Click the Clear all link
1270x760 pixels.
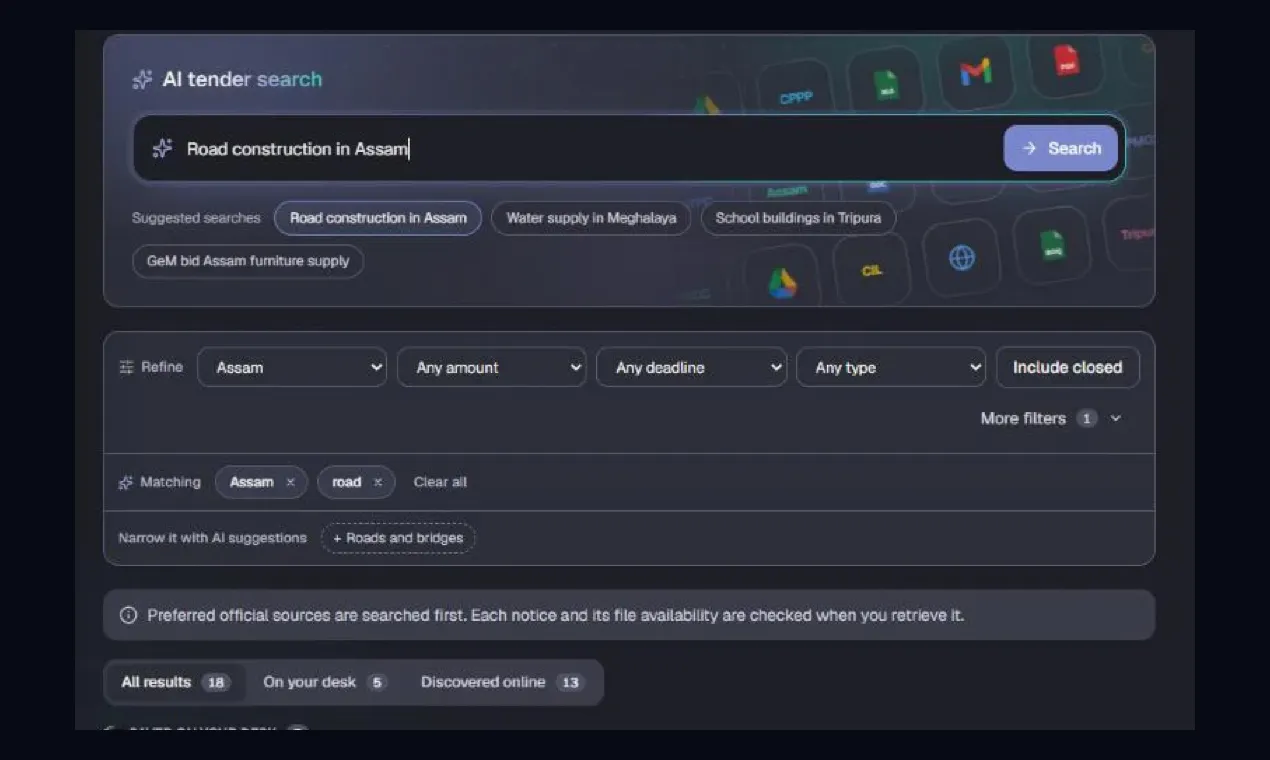[440, 482]
